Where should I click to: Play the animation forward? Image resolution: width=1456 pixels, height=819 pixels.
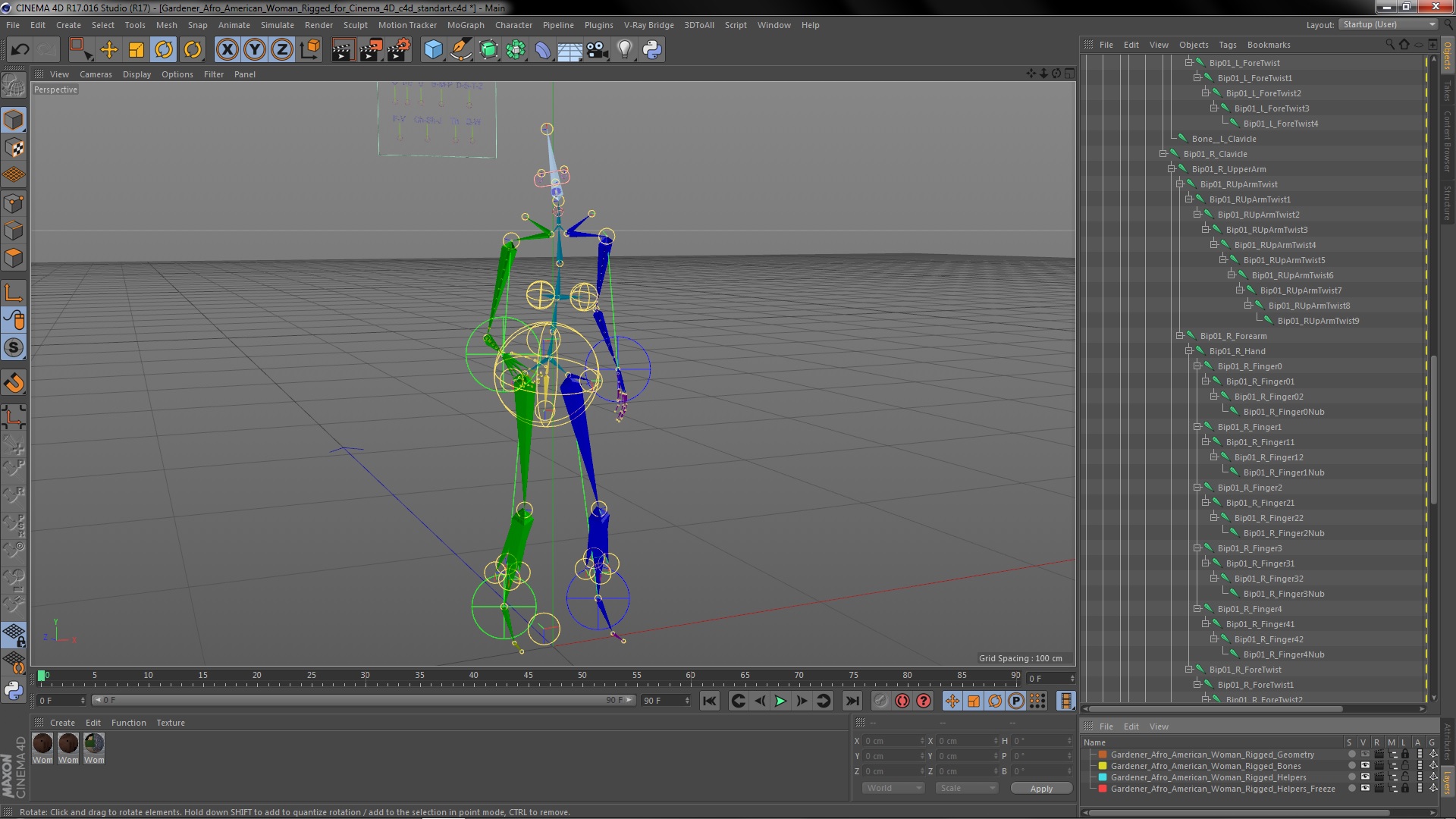[780, 701]
